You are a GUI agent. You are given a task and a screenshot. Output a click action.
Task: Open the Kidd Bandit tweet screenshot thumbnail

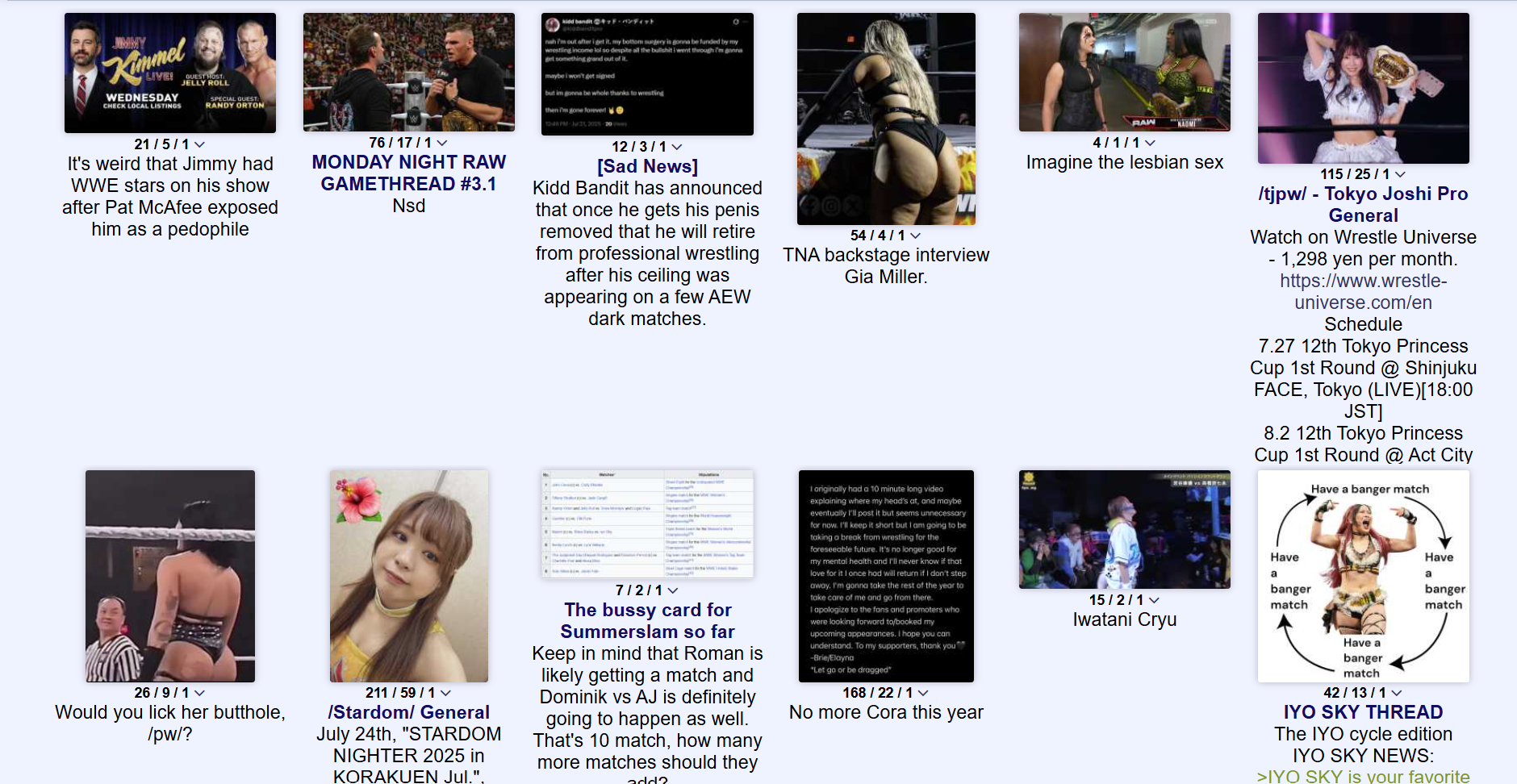click(x=647, y=74)
